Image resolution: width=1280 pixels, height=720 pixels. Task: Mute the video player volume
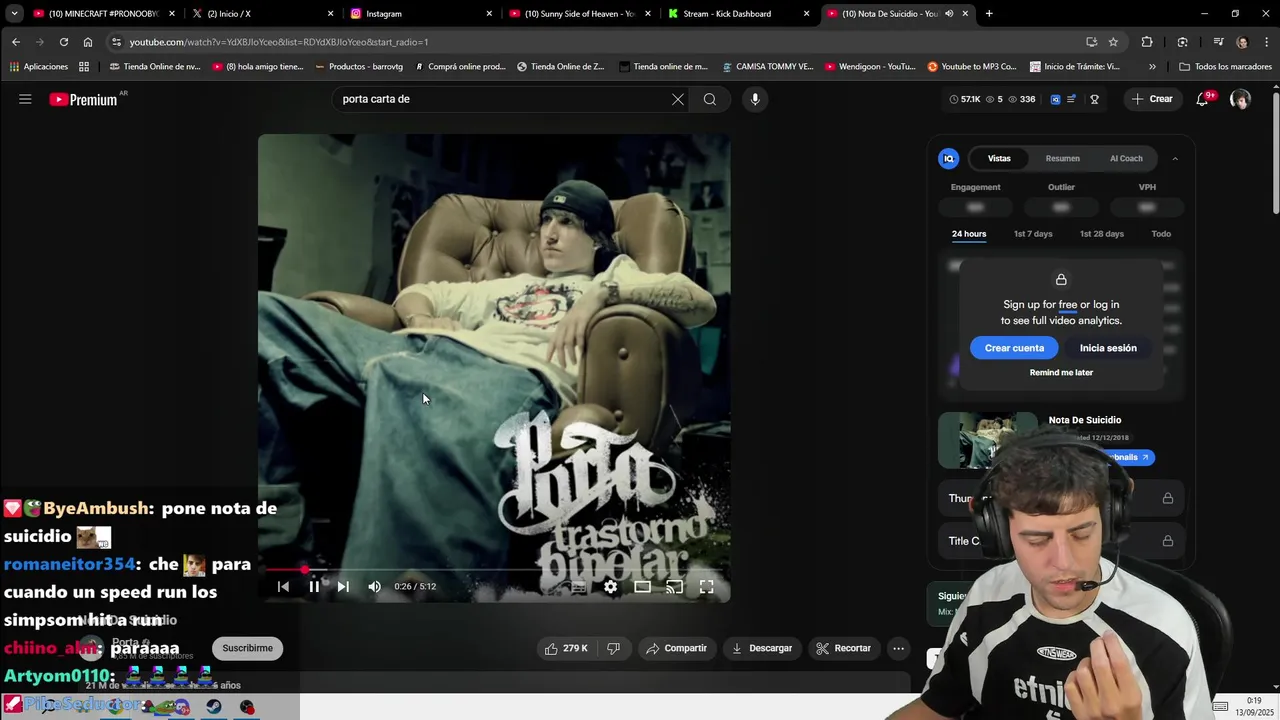pyautogui.click(x=374, y=587)
